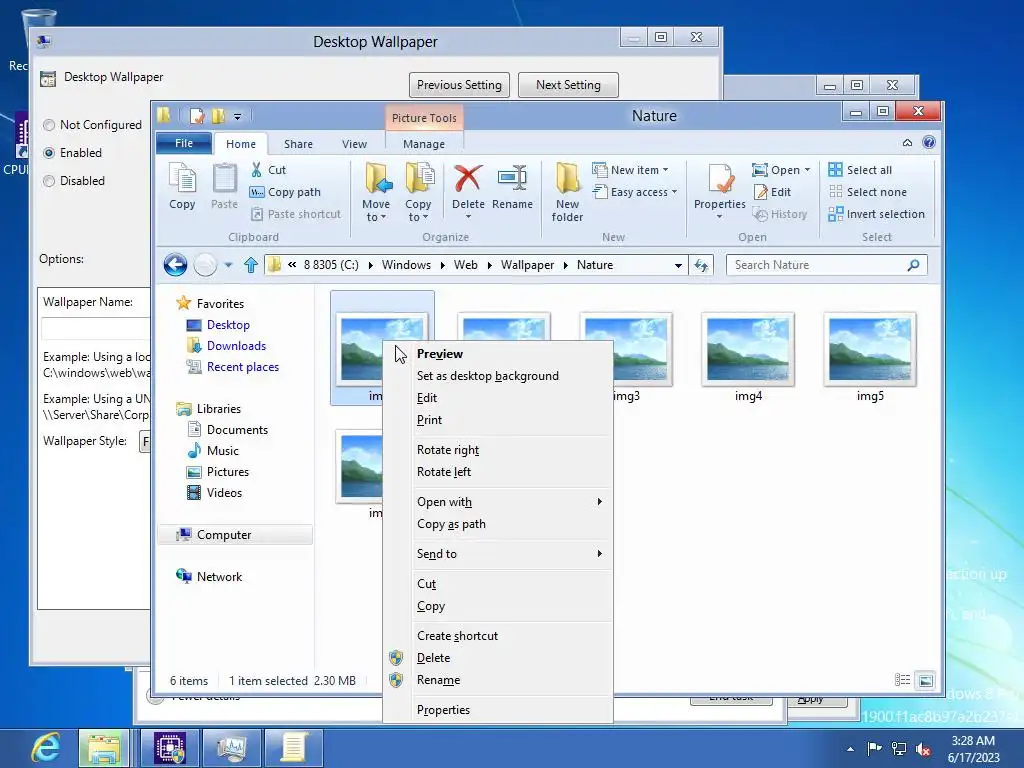Click the clock in the system tray

973,748
